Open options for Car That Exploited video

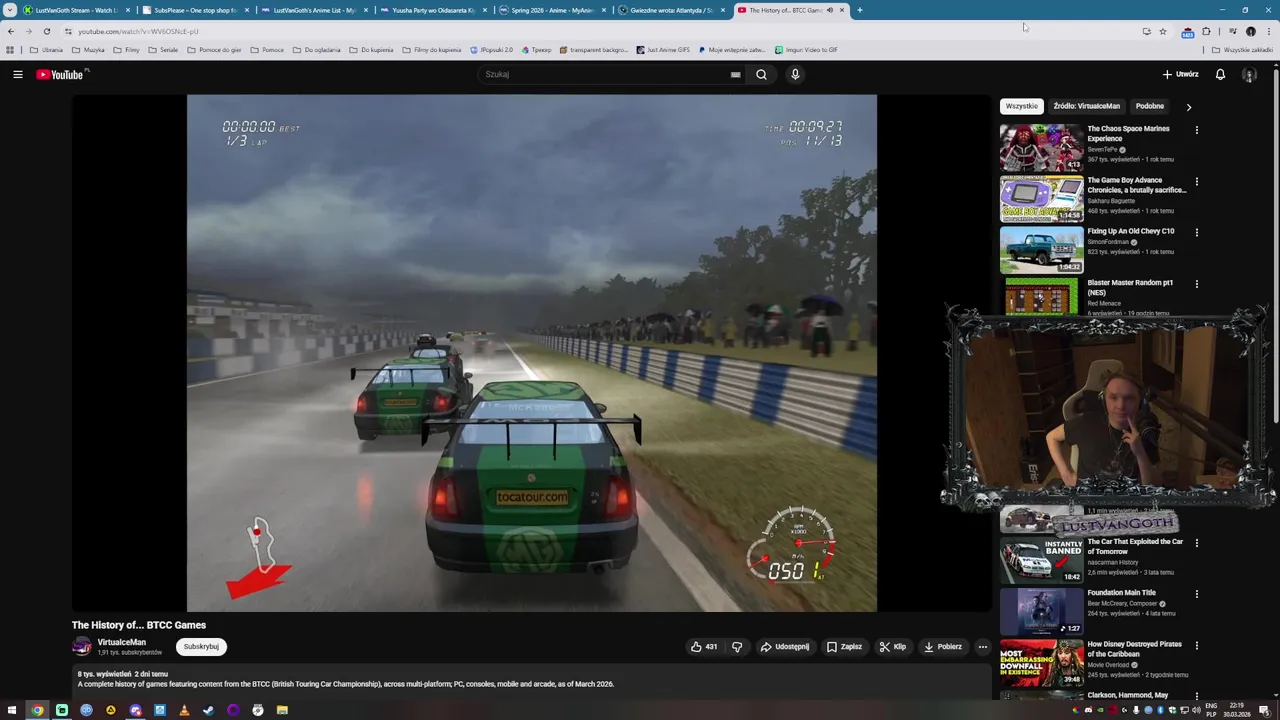(1196, 543)
